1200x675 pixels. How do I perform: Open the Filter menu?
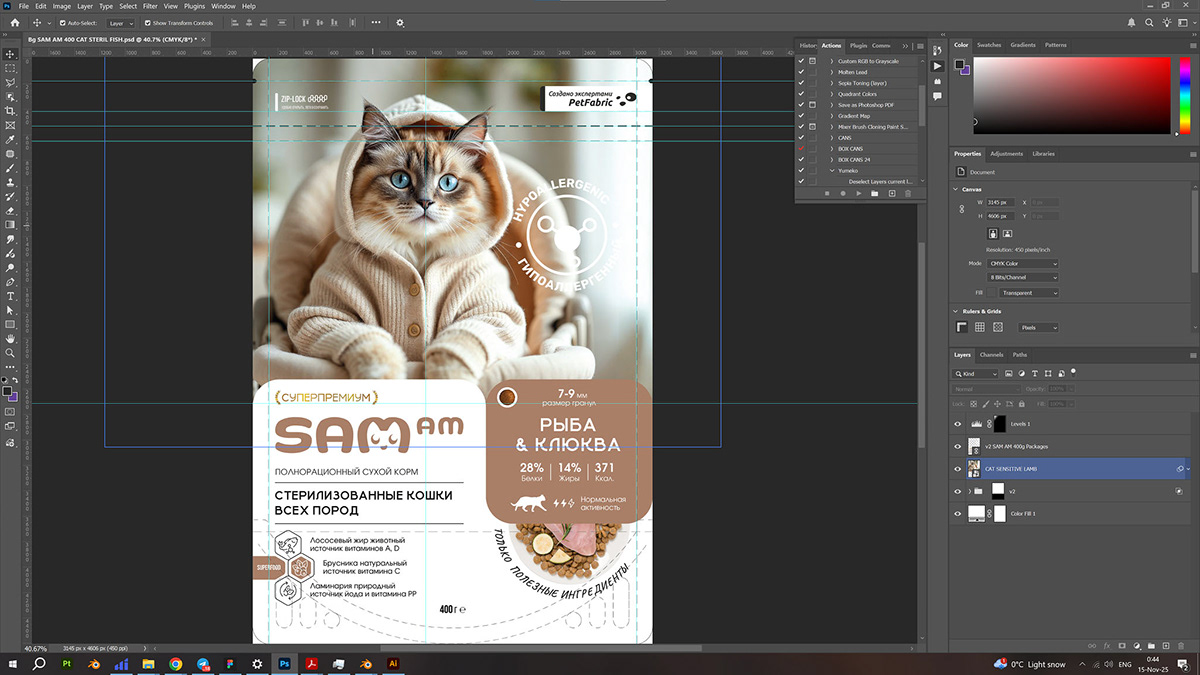click(x=150, y=5)
